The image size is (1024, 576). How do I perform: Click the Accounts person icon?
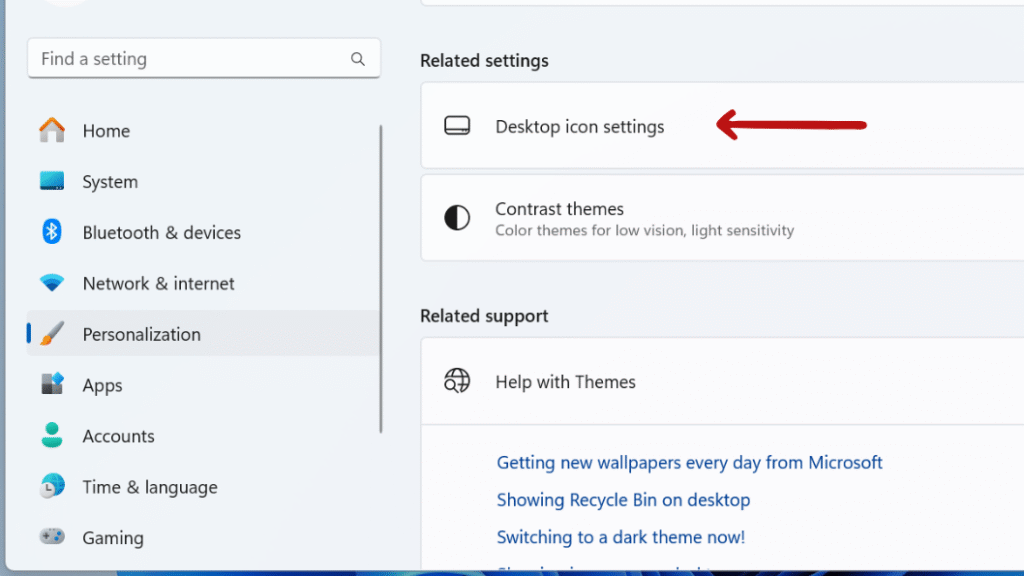coord(52,435)
